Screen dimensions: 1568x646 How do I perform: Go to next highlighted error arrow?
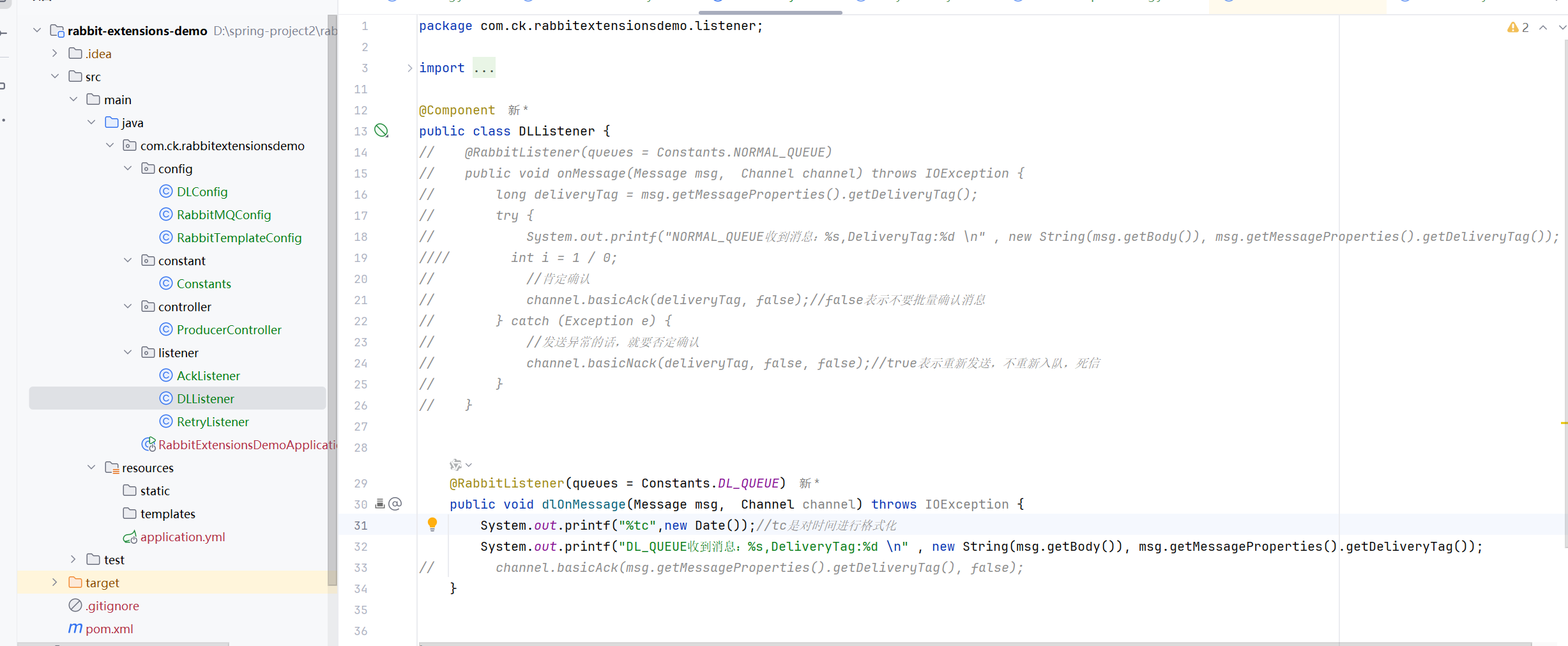1562,27
